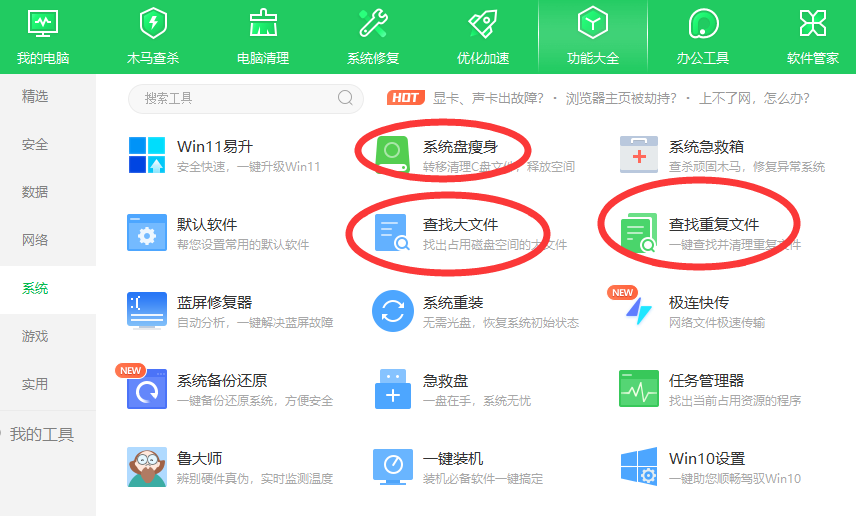The width and height of the screenshot is (856, 516).
Task: Click the 急救盘 title text
Action: click(445, 381)
